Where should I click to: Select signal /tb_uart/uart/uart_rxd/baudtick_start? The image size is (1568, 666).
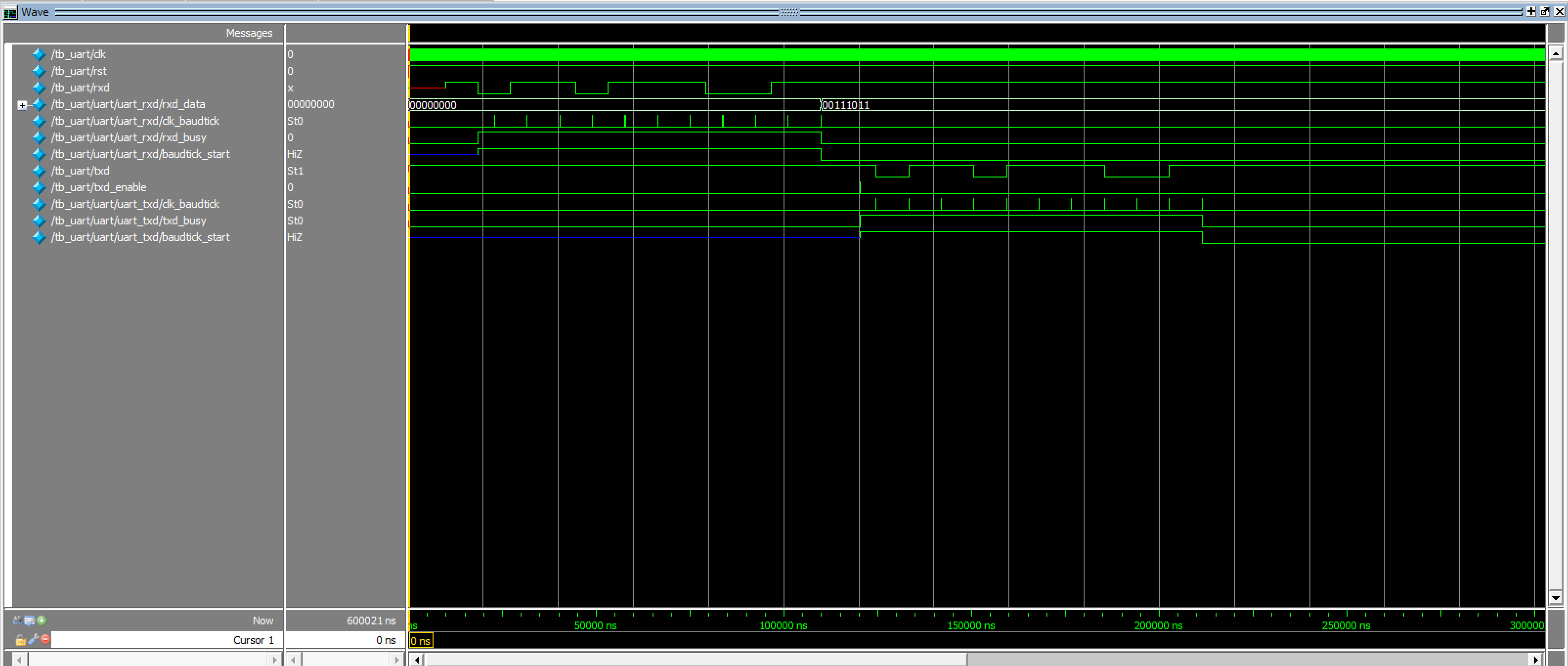click(141, 154)
